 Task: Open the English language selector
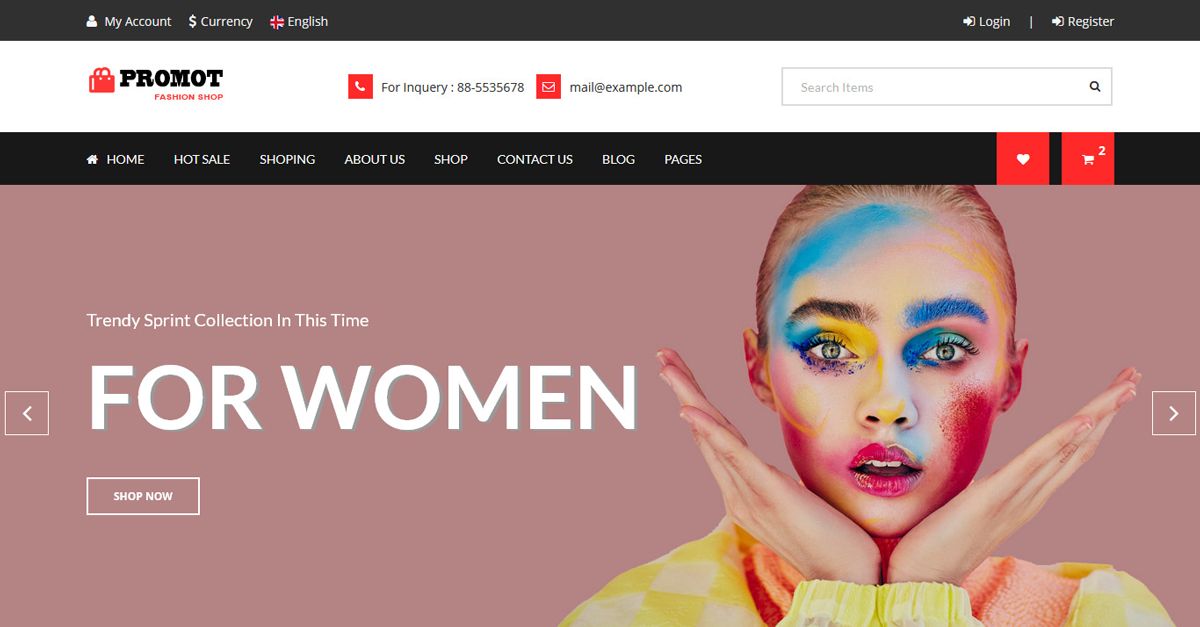[x=299, y=21]
